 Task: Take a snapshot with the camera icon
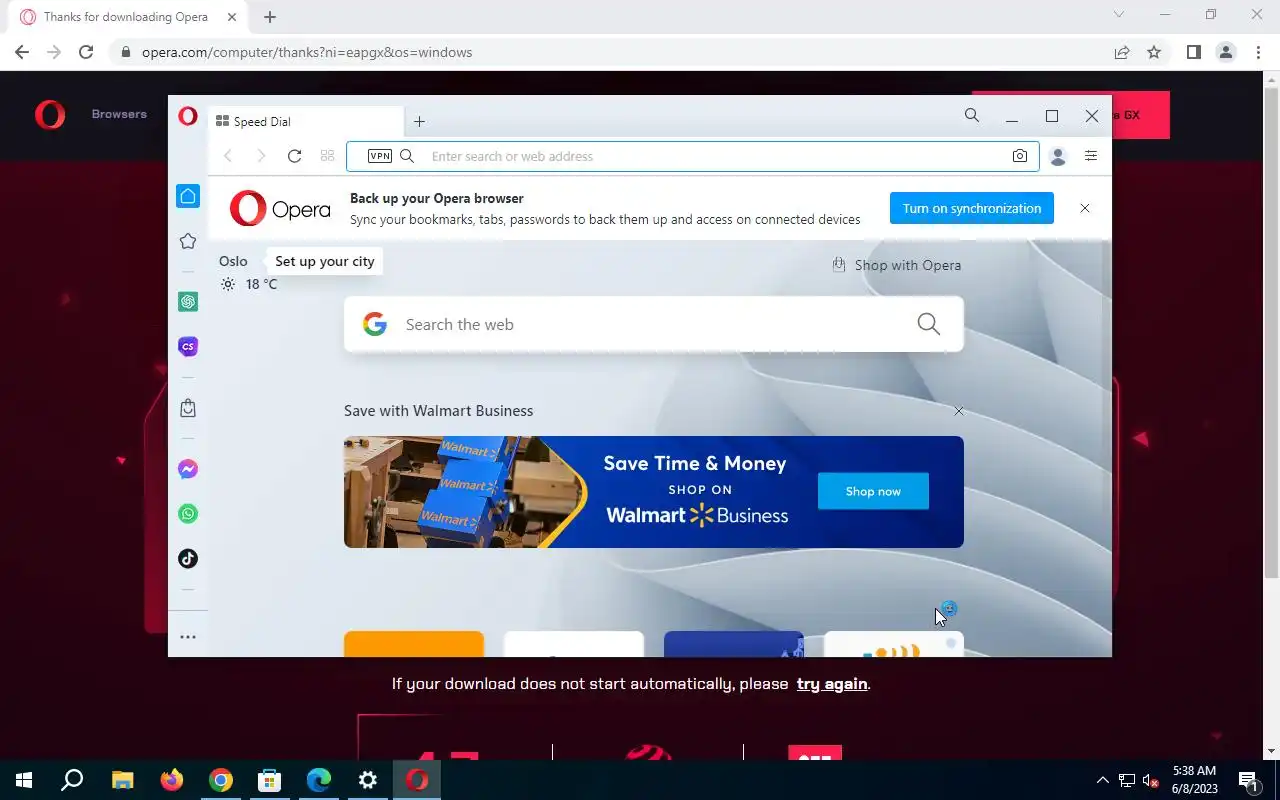pos(1020,156)
